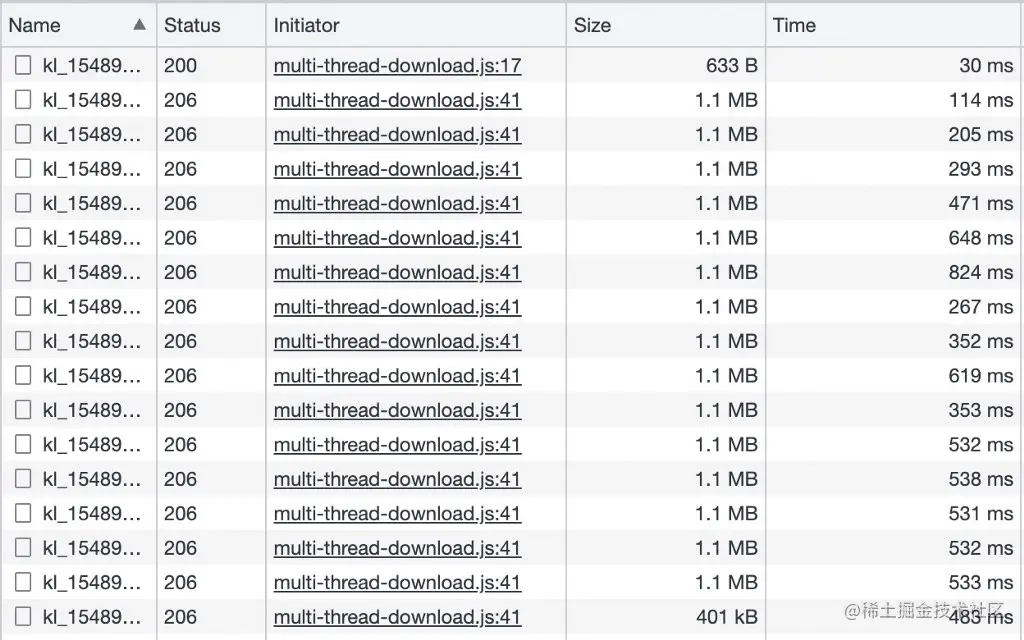Sort requests by the Size column
This screenshot has width=1024, height=640.
tap(592, 24)
